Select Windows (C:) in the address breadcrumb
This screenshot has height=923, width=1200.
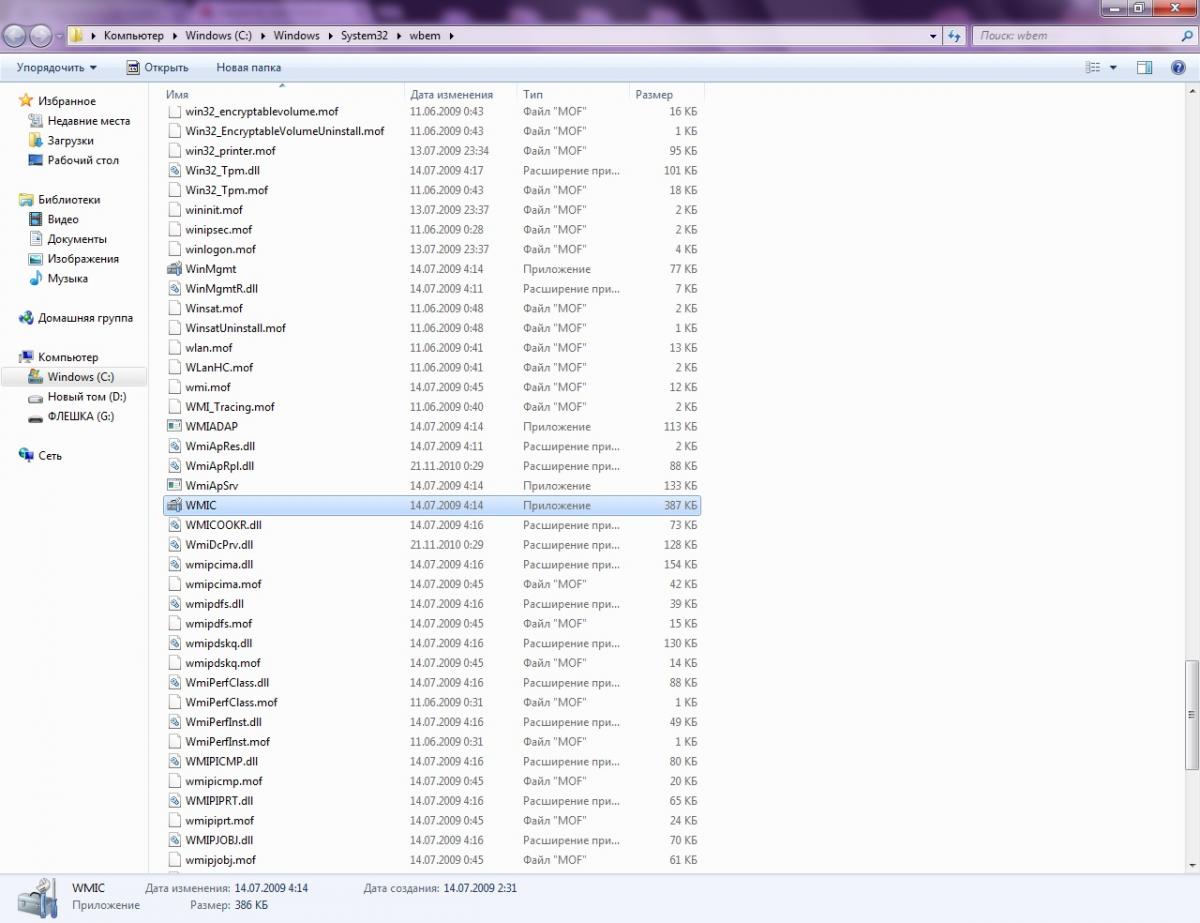point(218,35)
